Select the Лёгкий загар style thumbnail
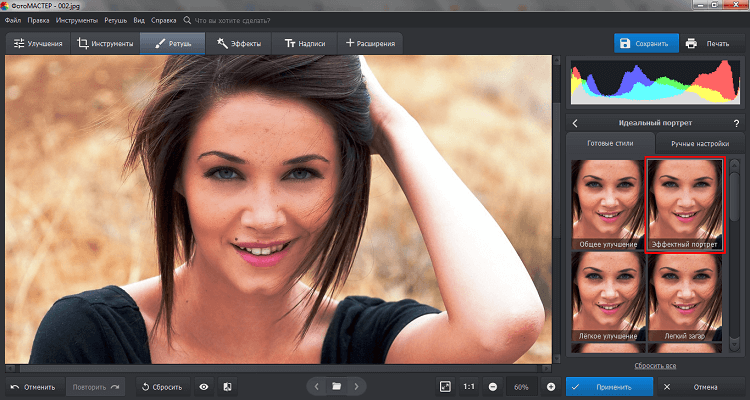 686,298
